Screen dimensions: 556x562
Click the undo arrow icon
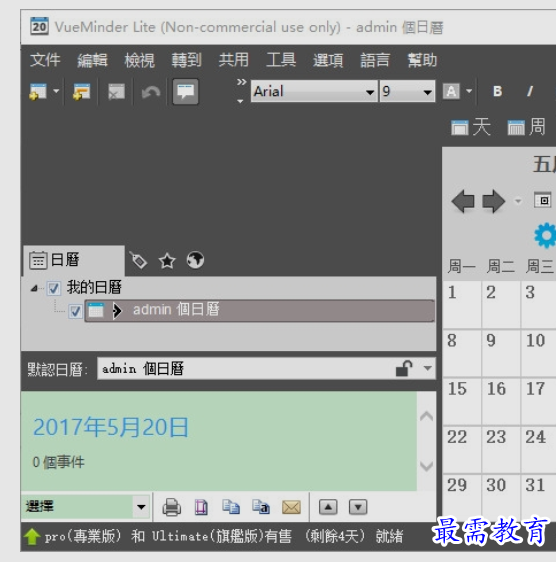coord(151,92)
